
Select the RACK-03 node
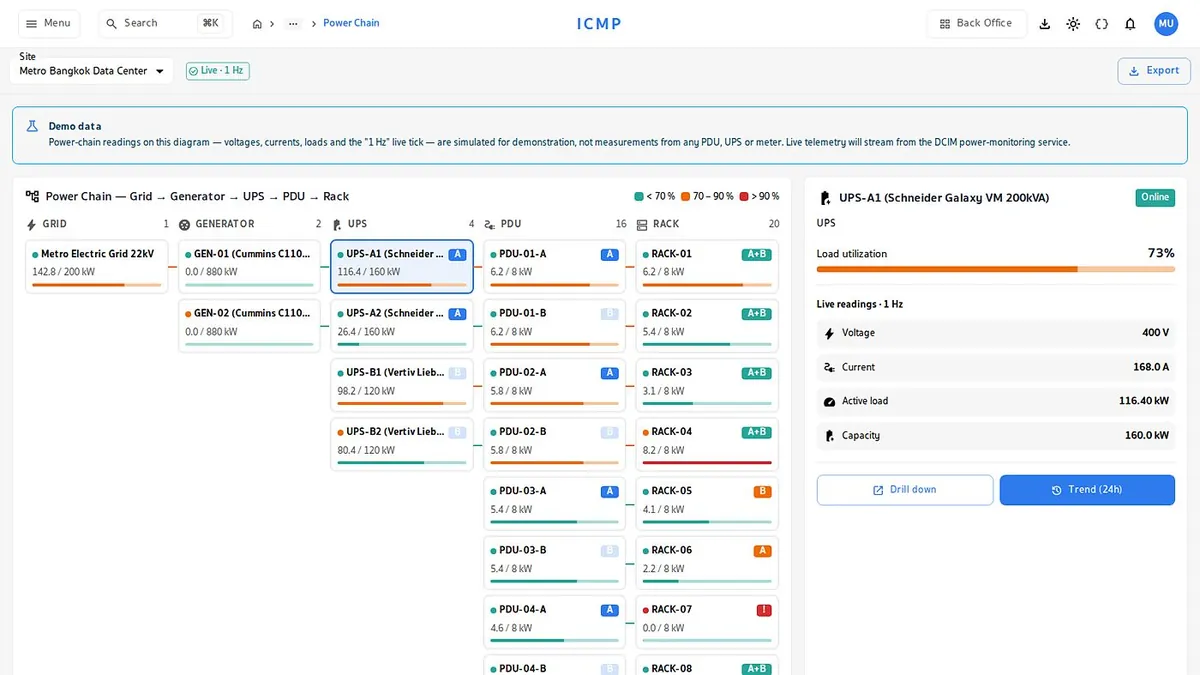[x=707, y=385]
